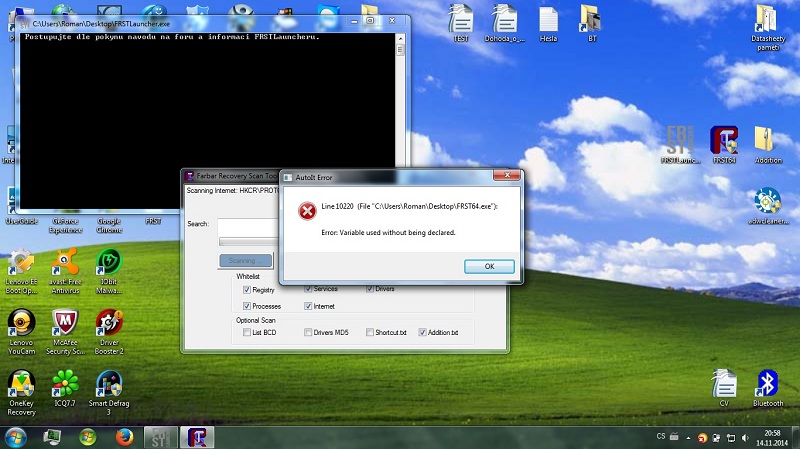Viewport: 800px width, 449px height.
Task: Select the UserGuide desktop shortcut
Action: (x=21, y=221)
